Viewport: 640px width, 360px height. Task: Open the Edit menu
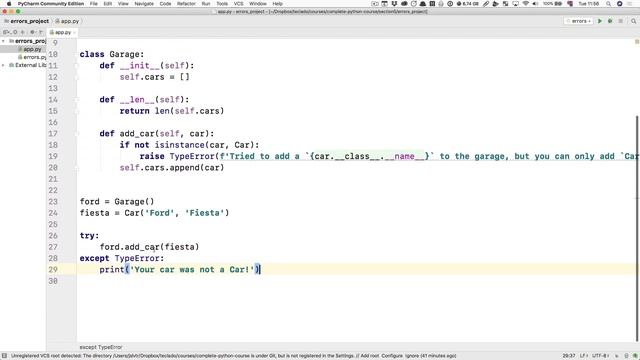(x=108, y=3)
